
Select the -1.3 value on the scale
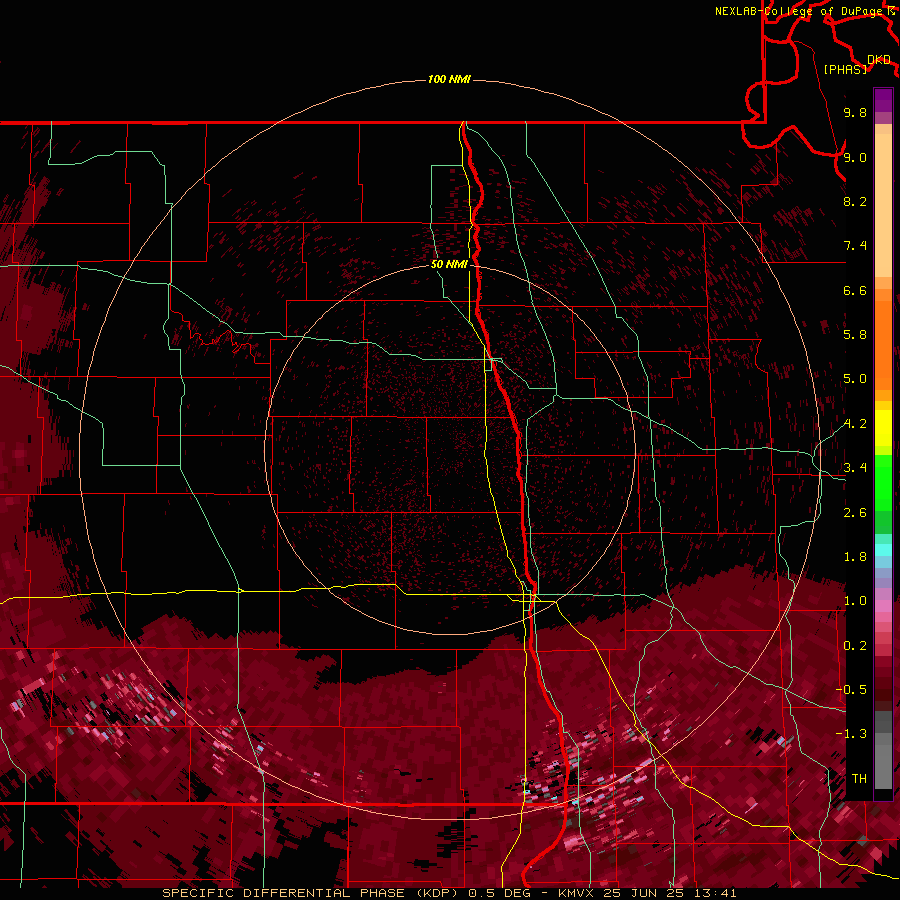[851, 734]
